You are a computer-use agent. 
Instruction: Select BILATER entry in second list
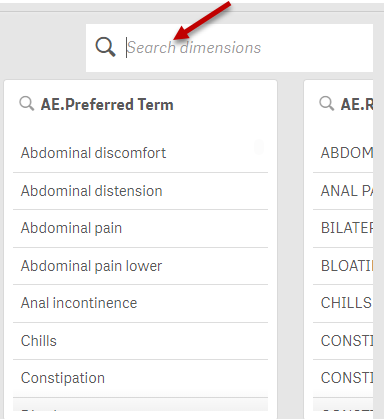click(x=343, y=229)
